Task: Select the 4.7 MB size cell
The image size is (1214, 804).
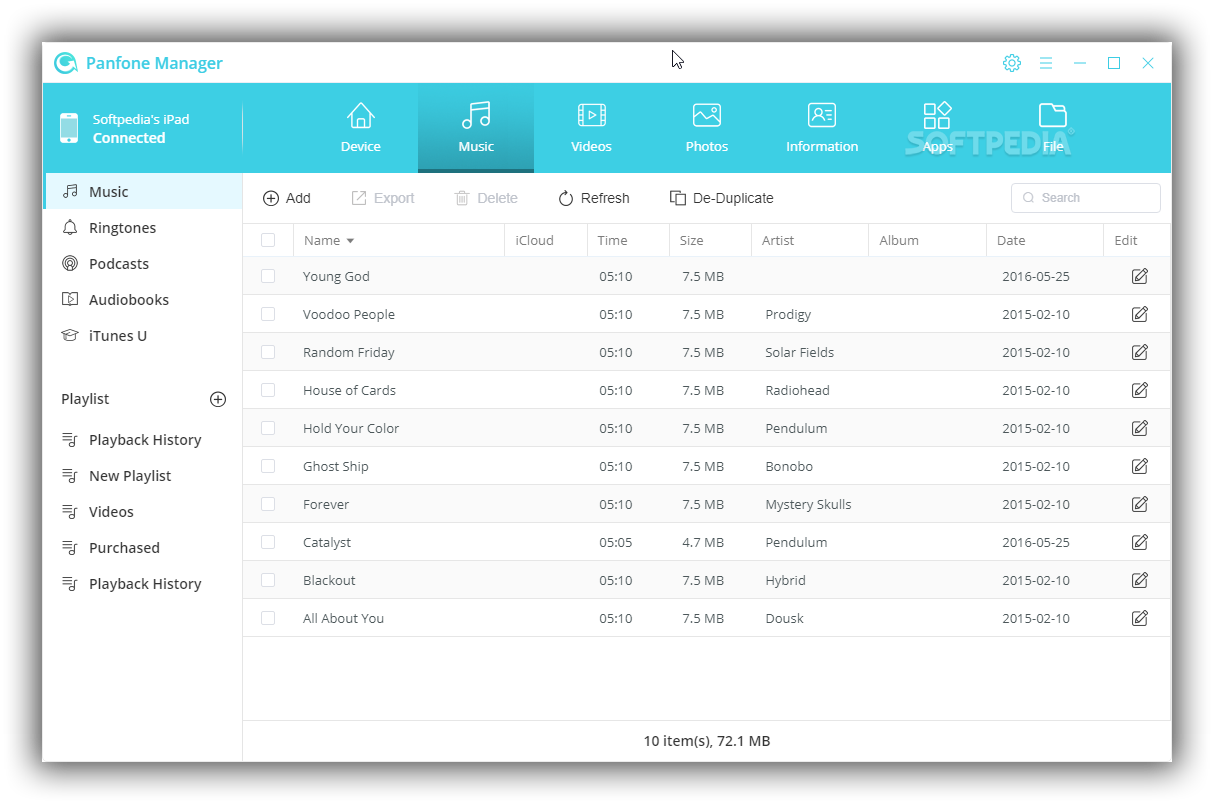Action: tap(703, 542)
